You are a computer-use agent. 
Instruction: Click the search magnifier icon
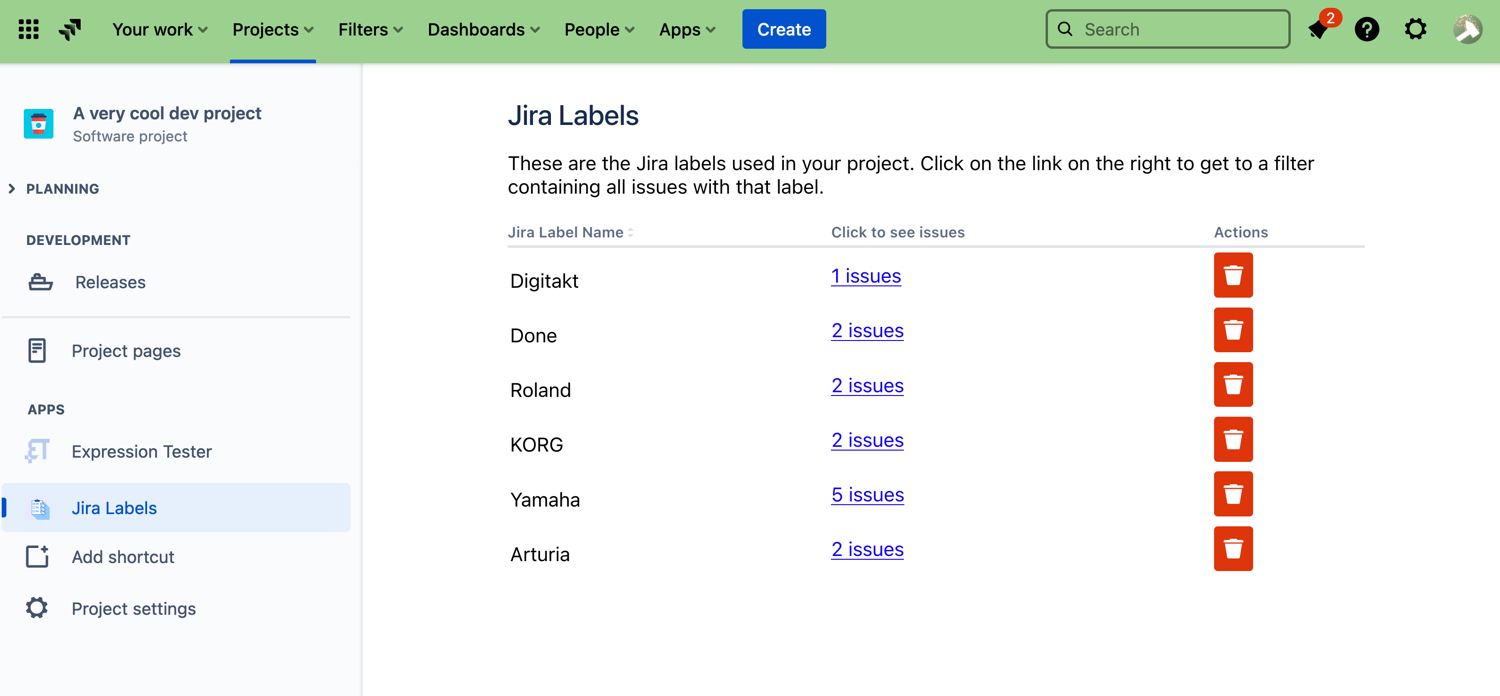pyautogui.click(x=1065, y=29)
